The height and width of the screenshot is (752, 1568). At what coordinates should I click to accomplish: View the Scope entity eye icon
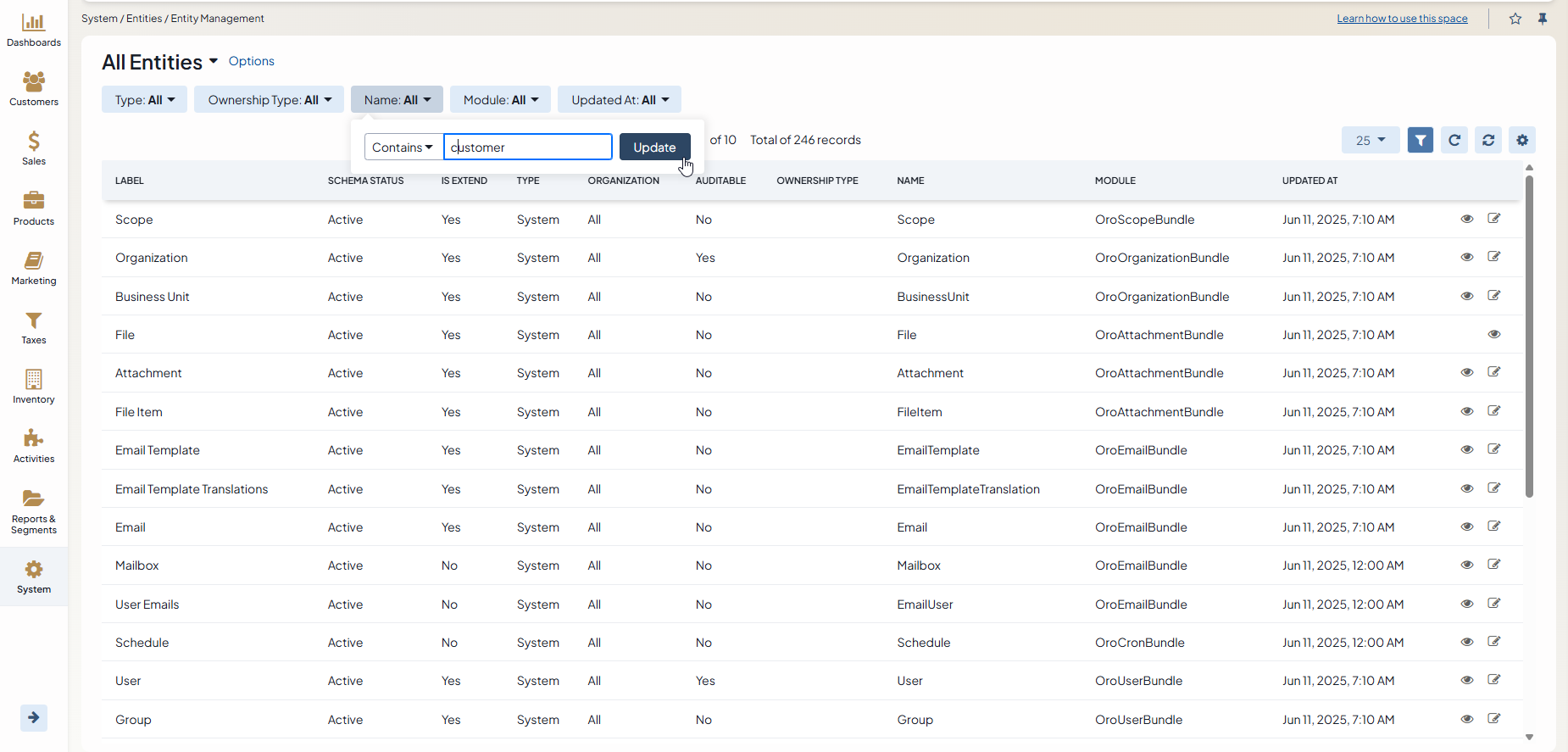tap(1467, 219)
